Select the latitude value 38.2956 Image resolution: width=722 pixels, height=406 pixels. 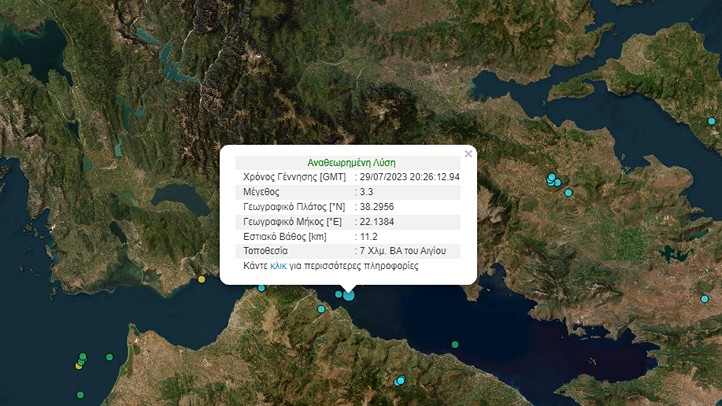pyautogui.click(x=376, y=206)
